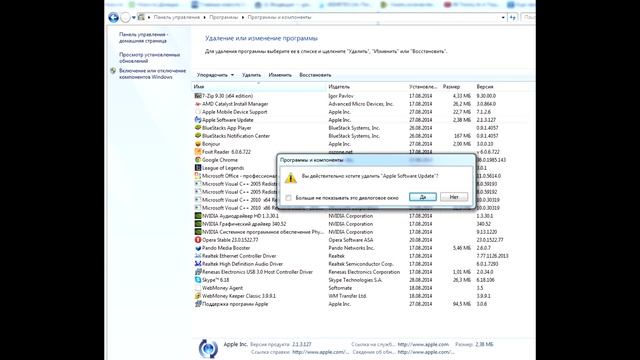Viewport: 640px width, 360px height.
Task: Open 'Панель управления - домашняя страница' link
Action: click(x=143, y=38)
